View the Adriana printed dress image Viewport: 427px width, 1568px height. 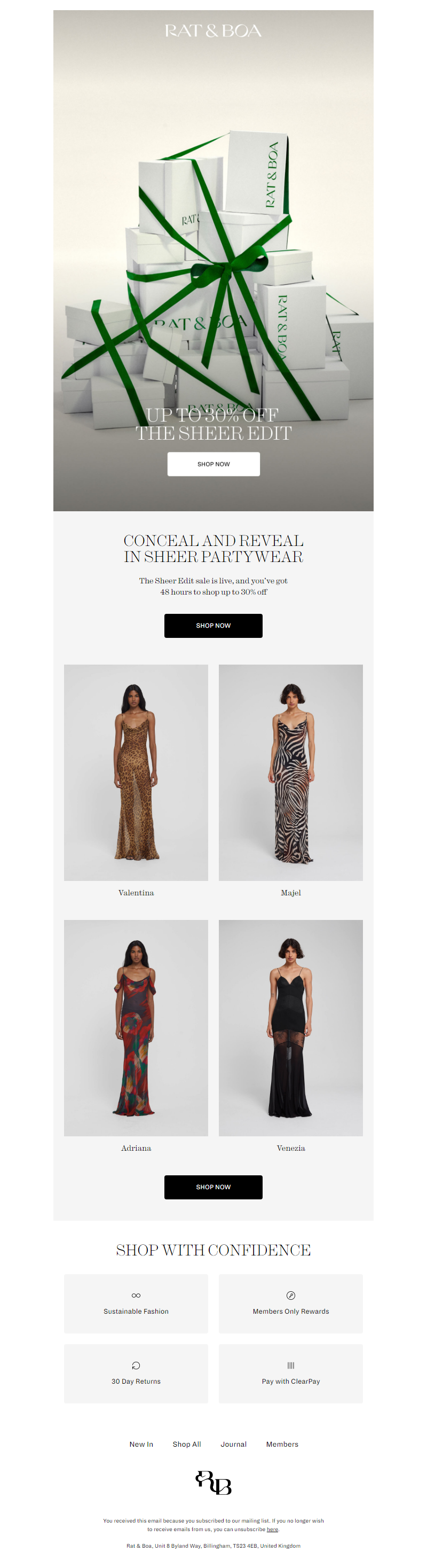point(136,1027)
